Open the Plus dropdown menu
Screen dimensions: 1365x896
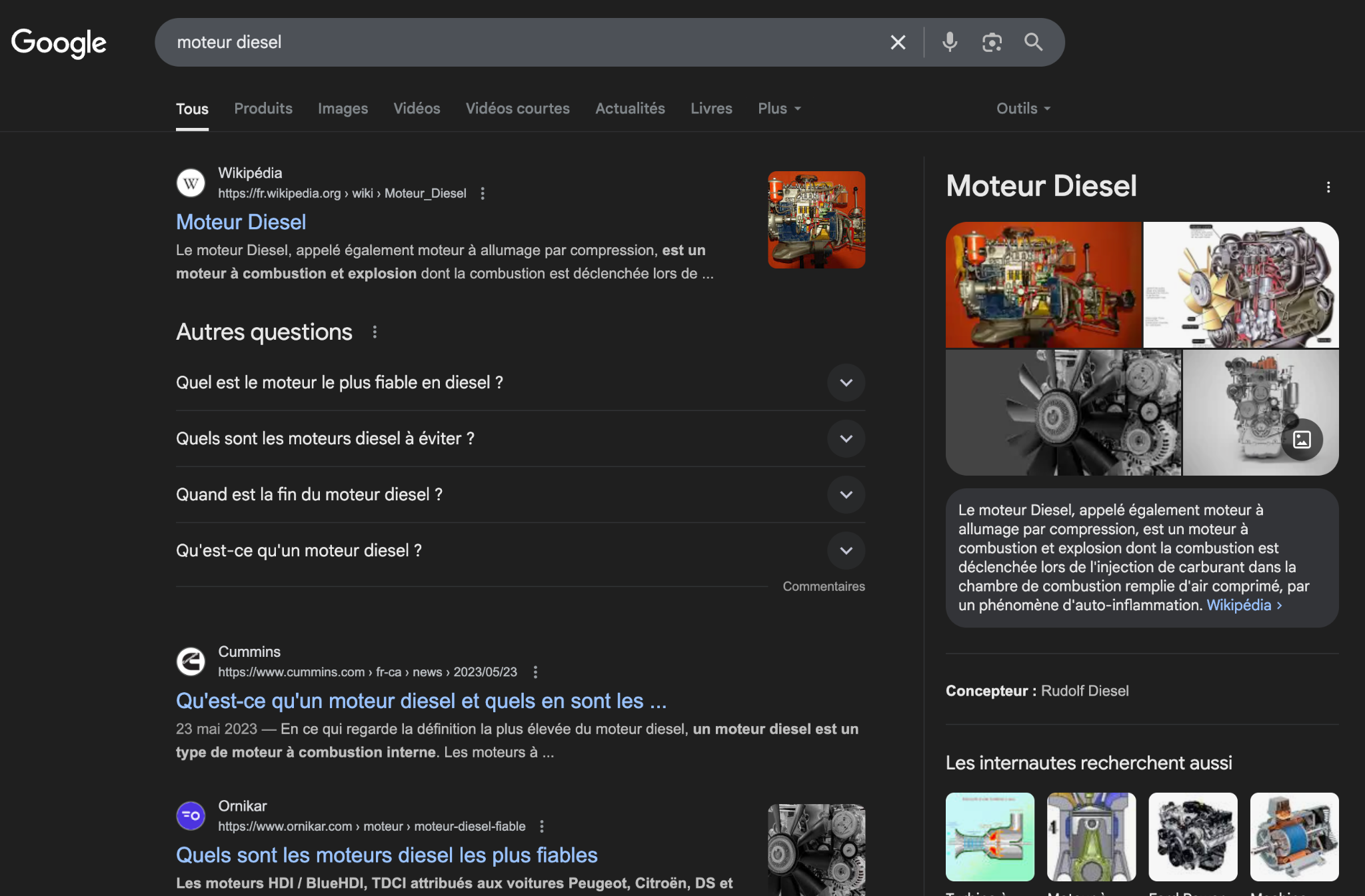click(x=779, y=109)
